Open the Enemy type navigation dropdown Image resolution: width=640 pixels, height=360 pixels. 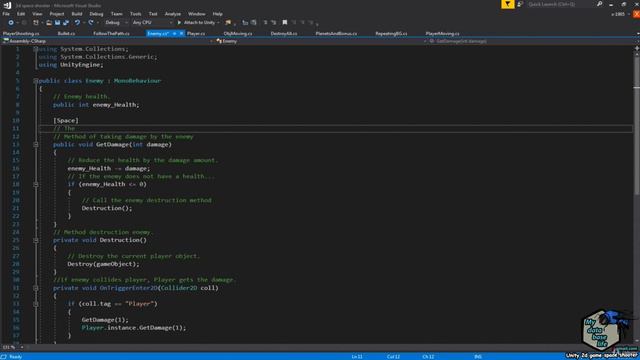point(321,41)
